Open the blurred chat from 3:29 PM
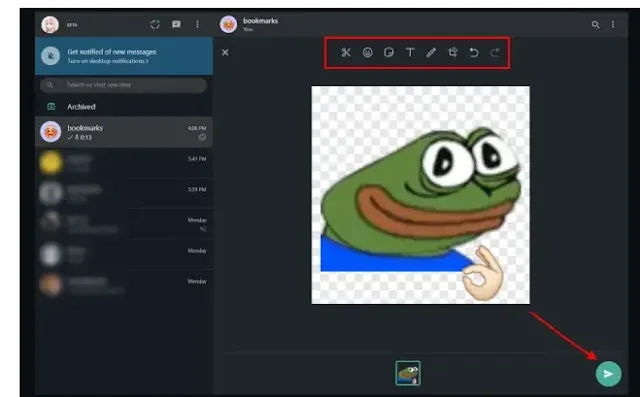The image size is (640, 397). click(123, 193)
